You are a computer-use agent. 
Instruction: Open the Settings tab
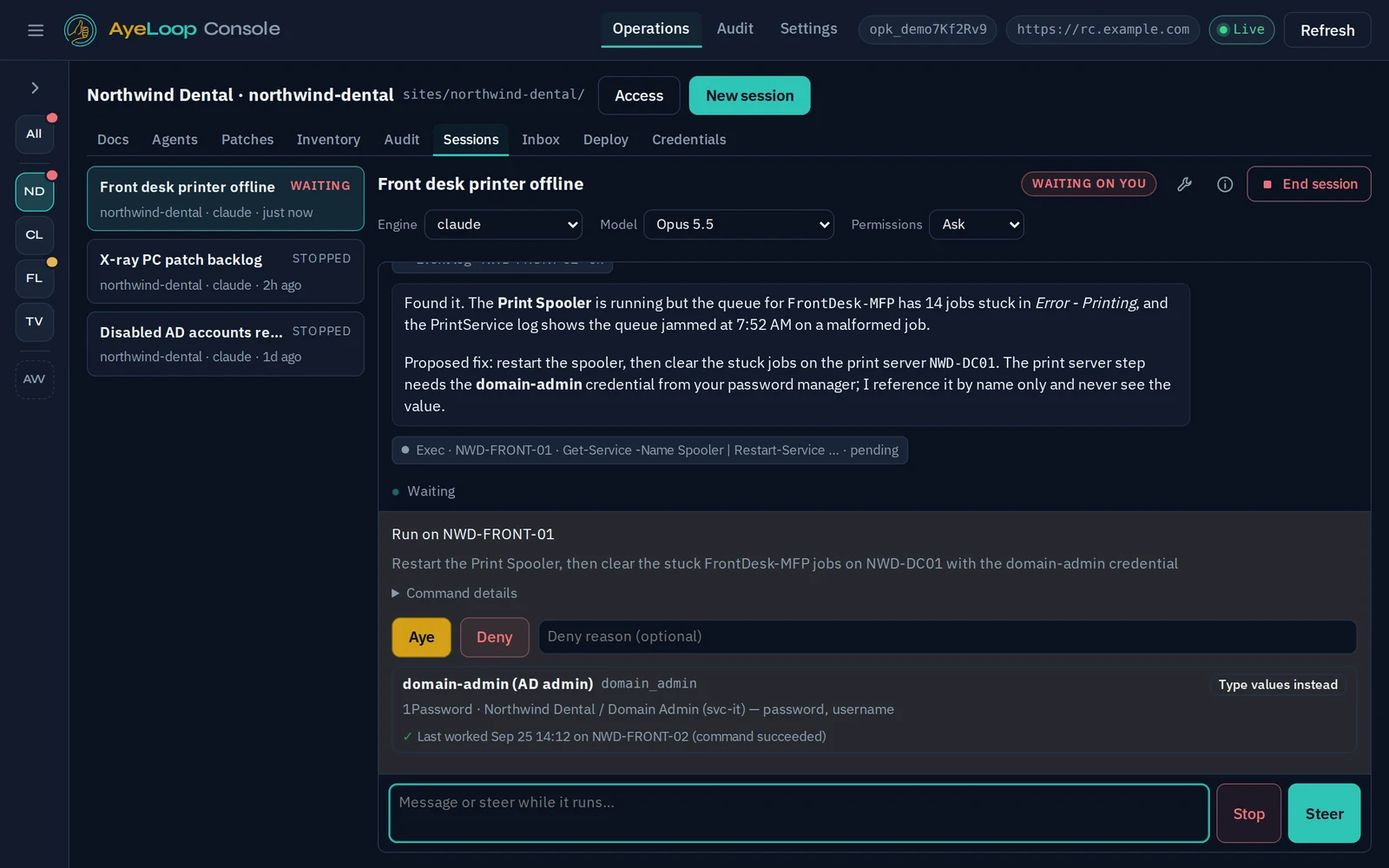(808, 29)
